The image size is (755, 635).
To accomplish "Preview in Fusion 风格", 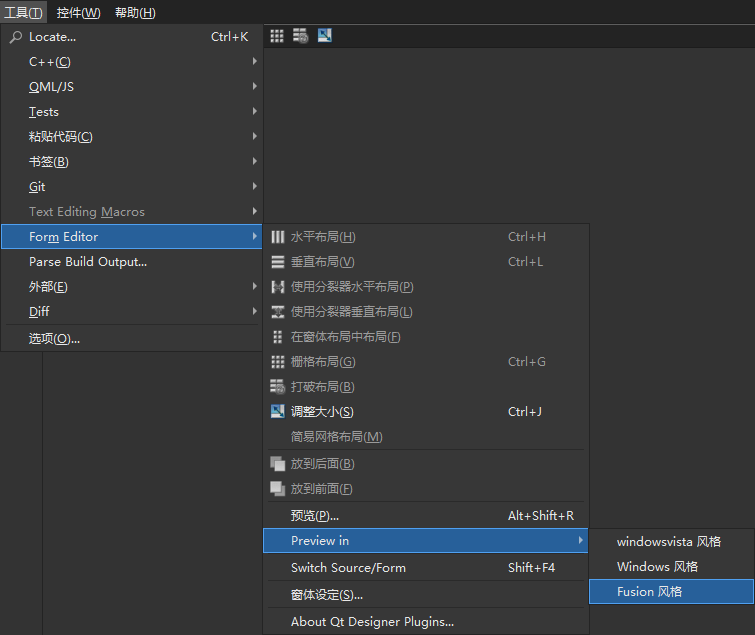I will coord(671,592).
